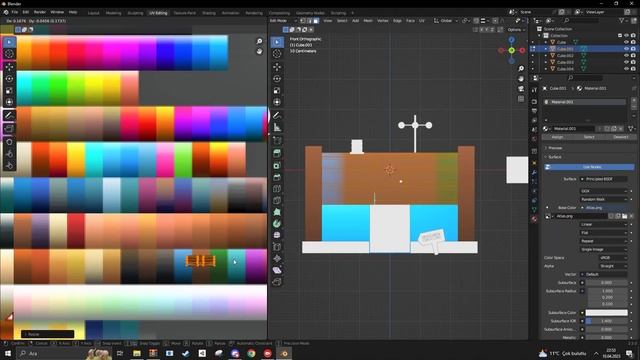Open the Edit Mode dropdown
Viewport: 640px width, 360px height.
click(x=283, y=20)
